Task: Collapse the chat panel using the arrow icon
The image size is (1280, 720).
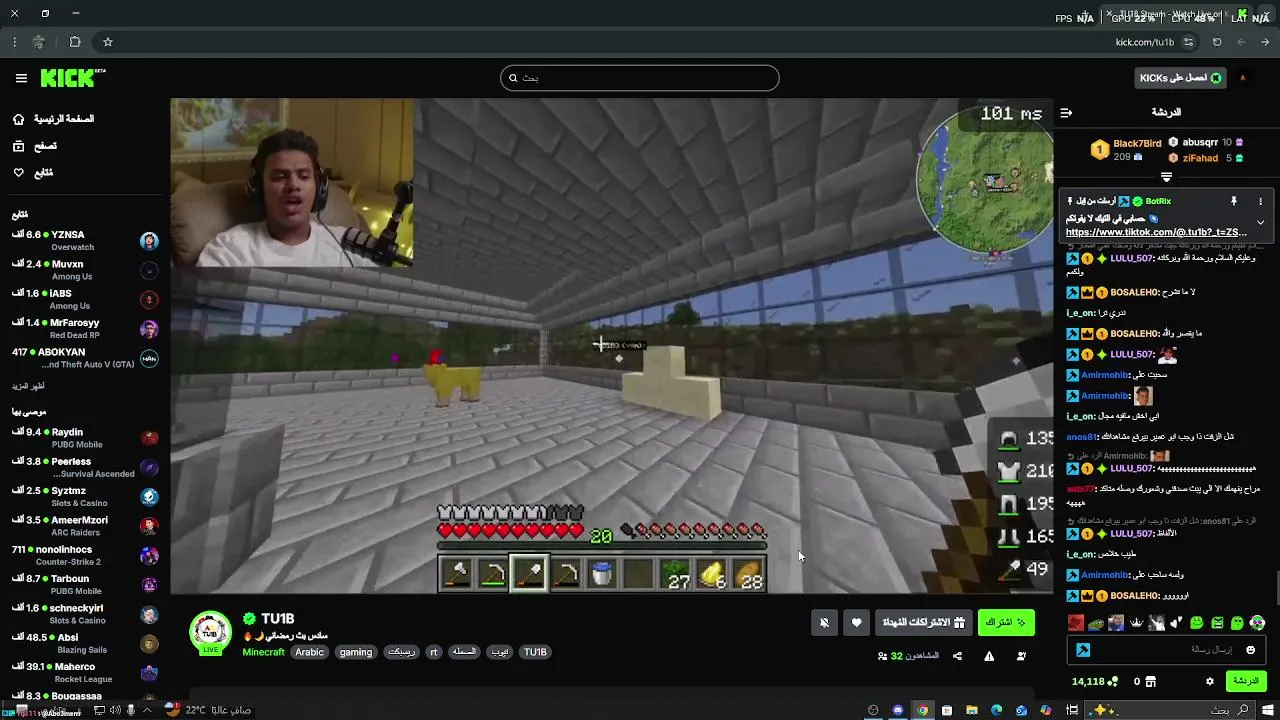Action: click(x=1066, y=113)
